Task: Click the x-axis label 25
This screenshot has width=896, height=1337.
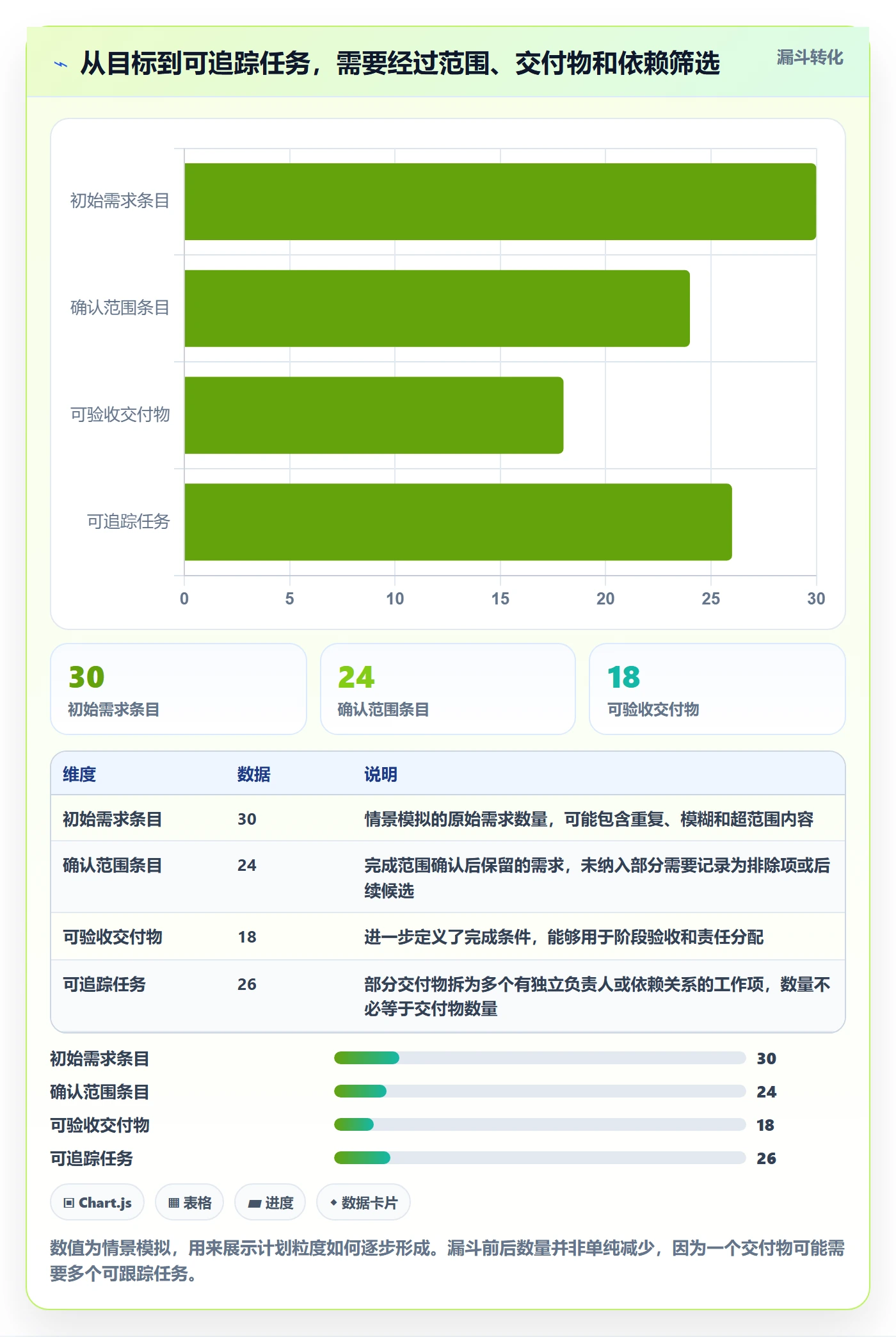Action: (711, 599)
